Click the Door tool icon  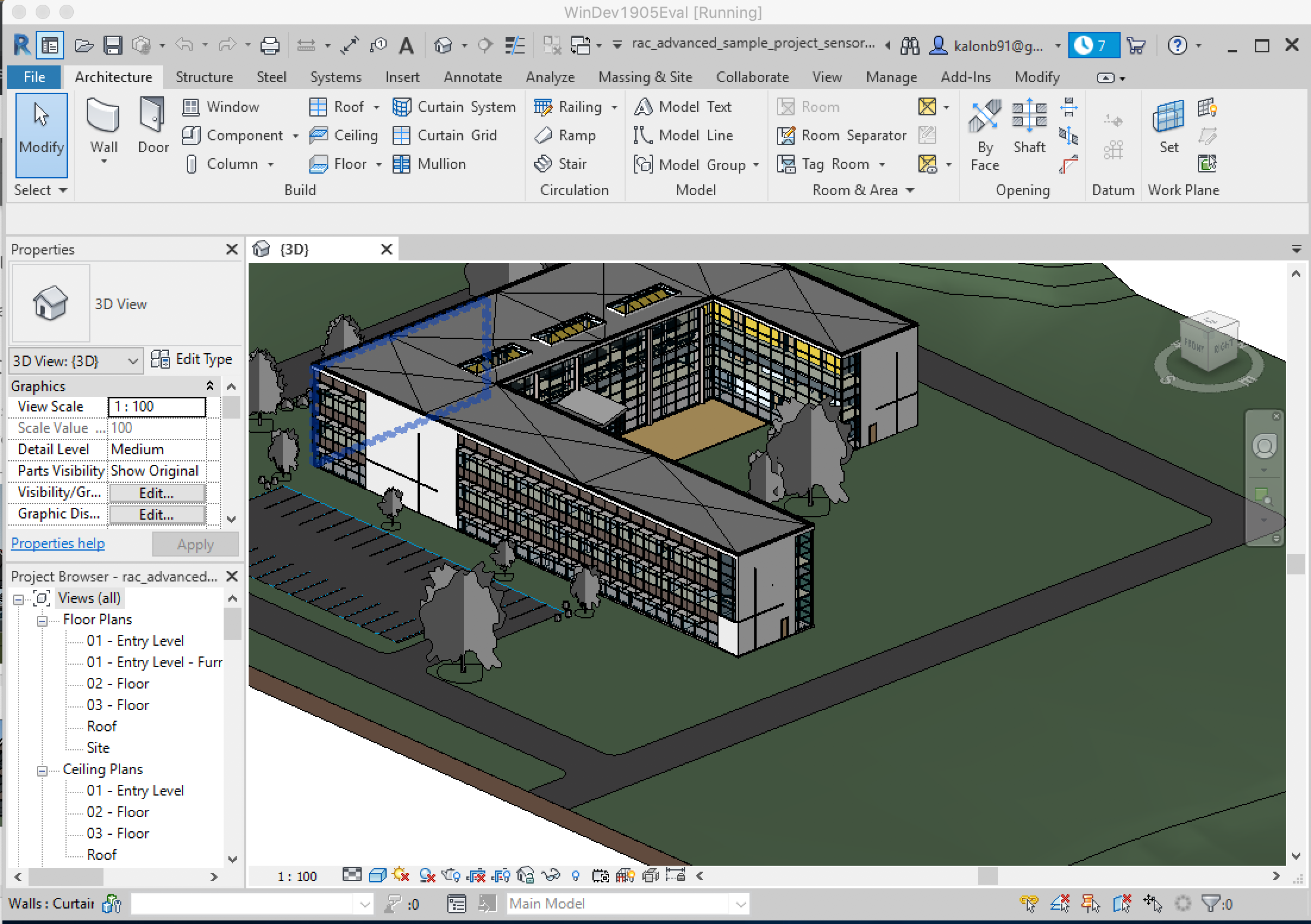[152, 116]
